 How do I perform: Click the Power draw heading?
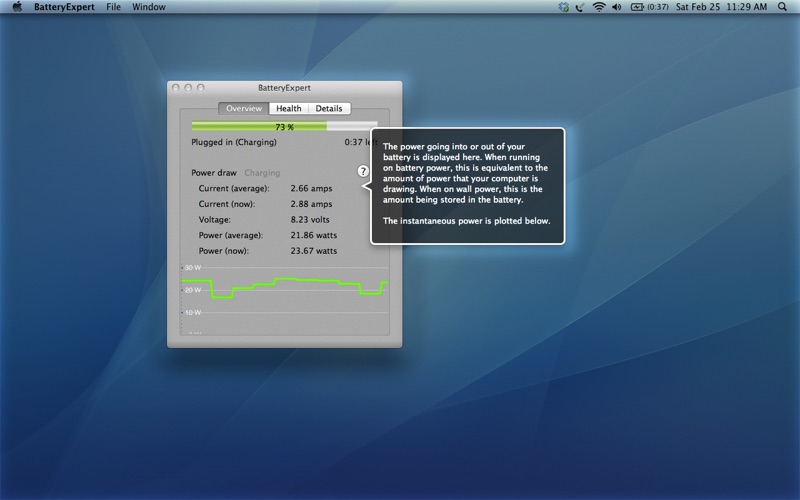pos(214,172)
